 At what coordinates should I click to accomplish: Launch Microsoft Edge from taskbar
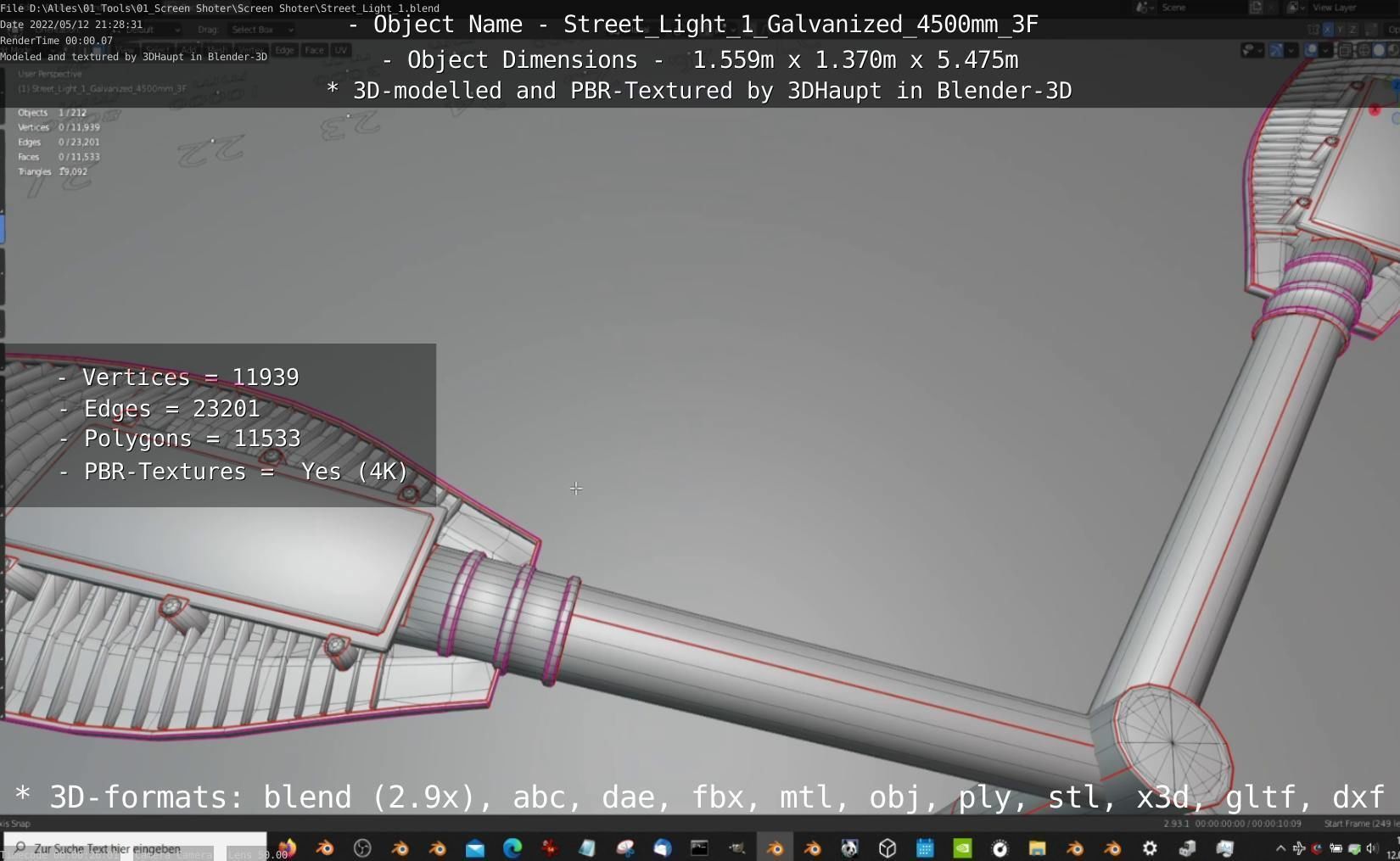(512, 847)
